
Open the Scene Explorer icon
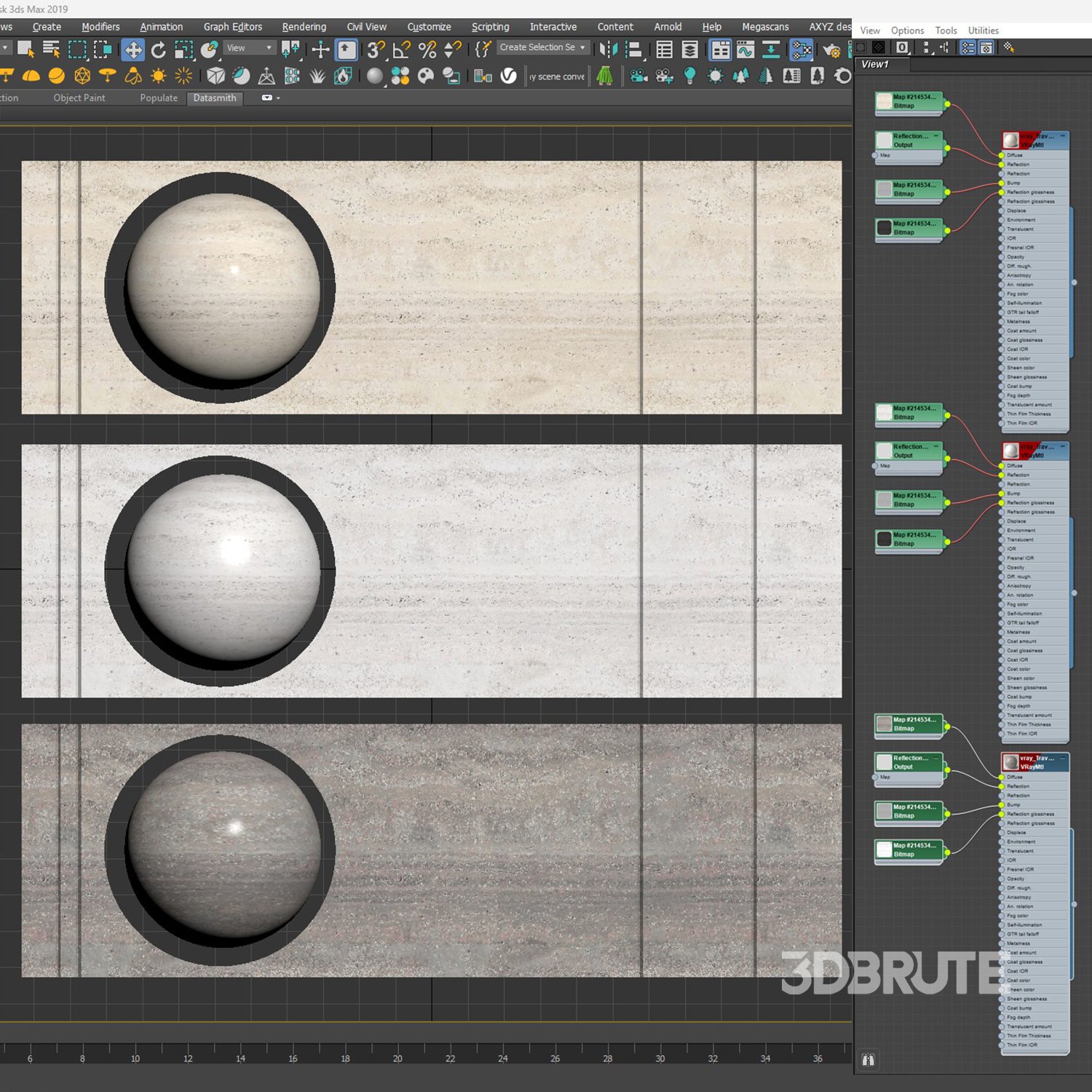664,50
